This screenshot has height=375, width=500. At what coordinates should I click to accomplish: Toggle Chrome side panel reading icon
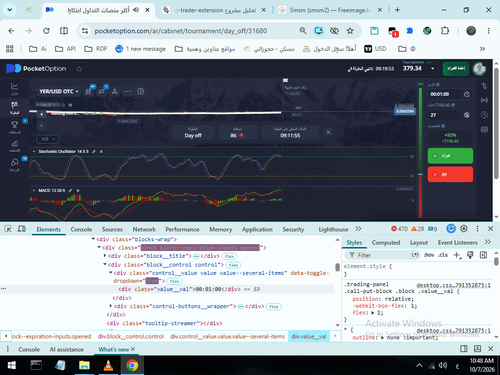pos(64,31)
